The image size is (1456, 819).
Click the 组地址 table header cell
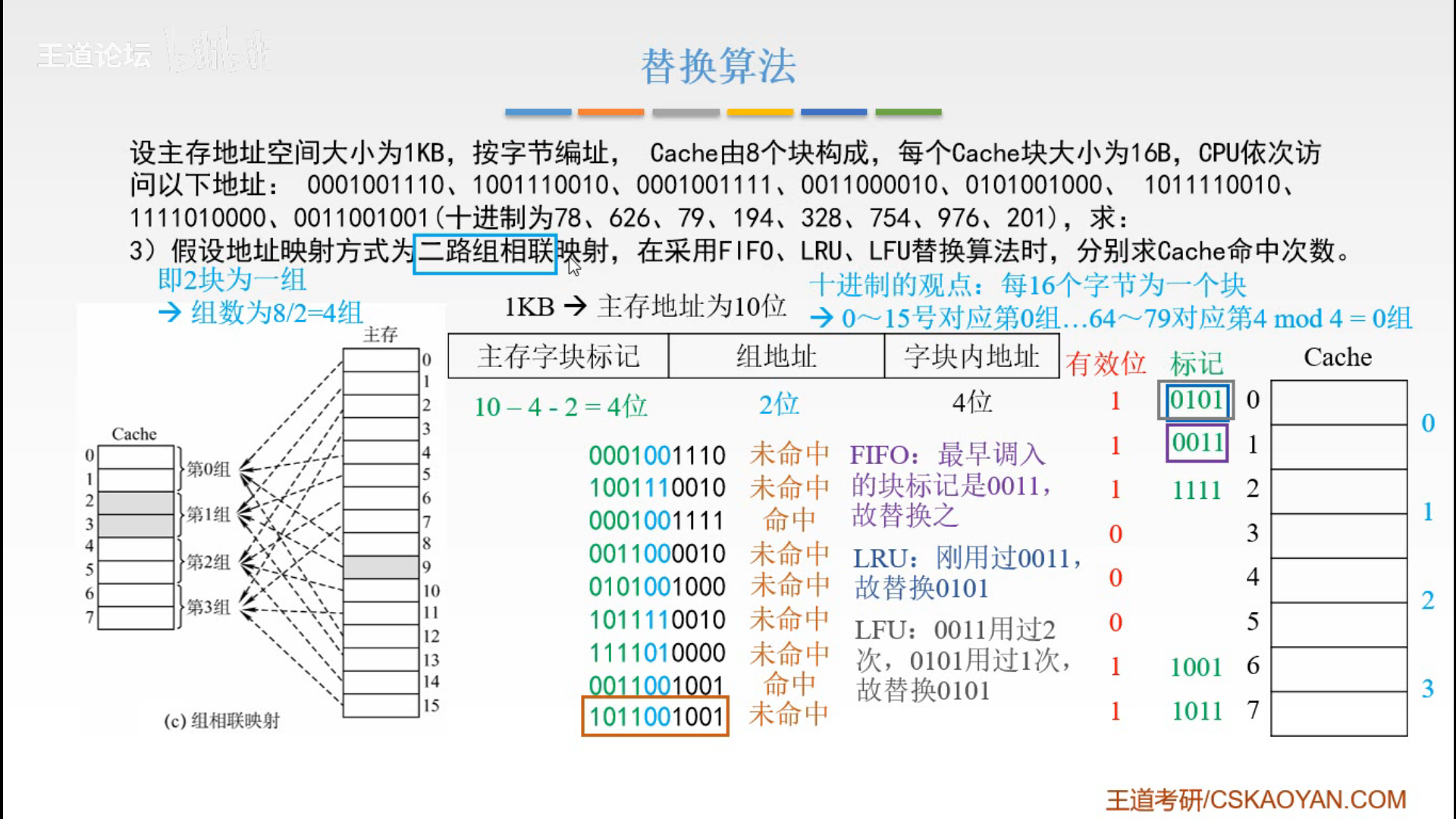[x=776, y=356]
